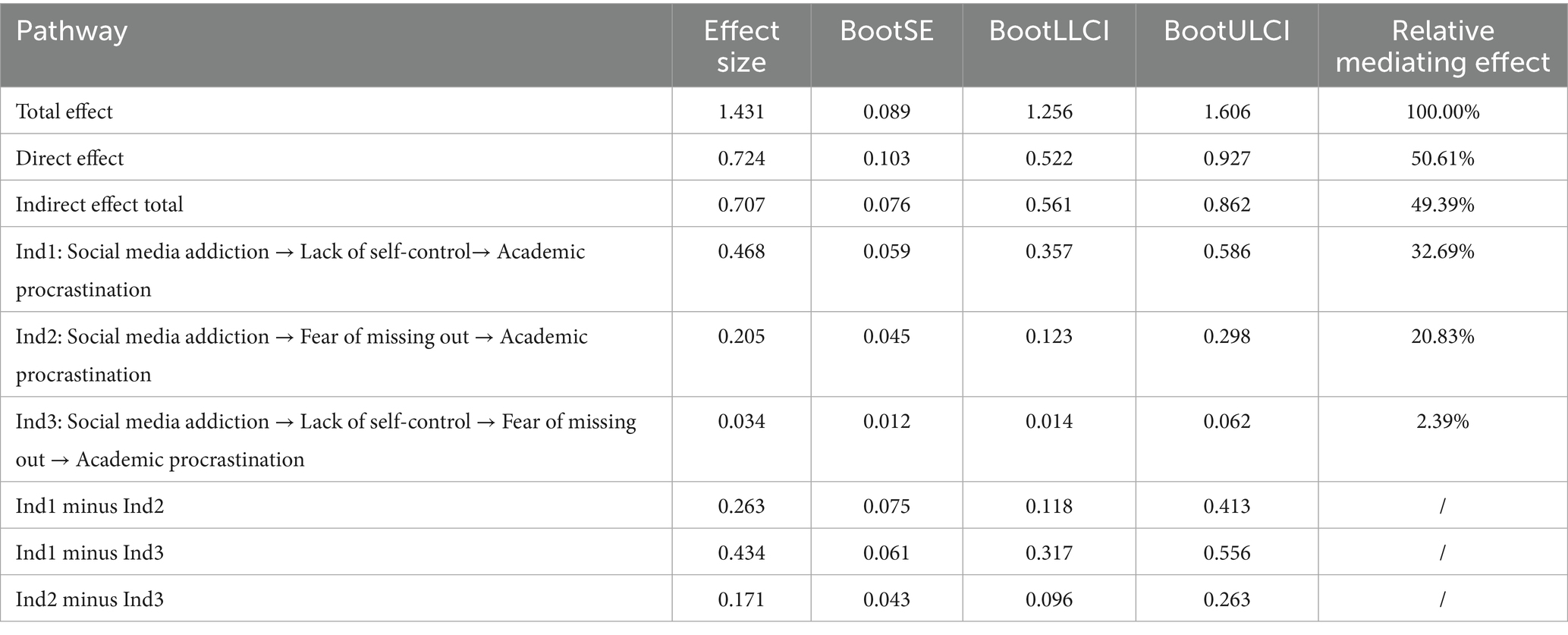Click the Relative mediating effect header
Image resolution: width=1568 pixels, height=635 pixels.
[1442, 46]
